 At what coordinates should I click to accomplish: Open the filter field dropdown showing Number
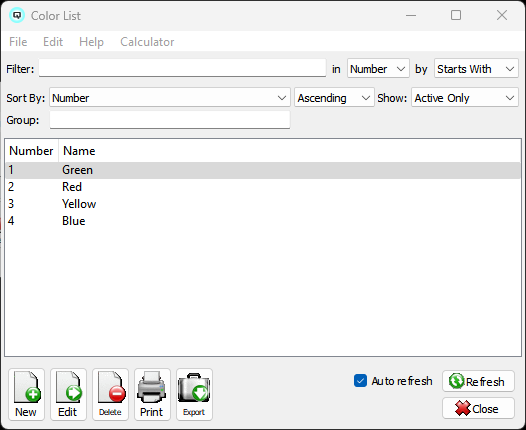pyautogui.click(x=378, y=68)
